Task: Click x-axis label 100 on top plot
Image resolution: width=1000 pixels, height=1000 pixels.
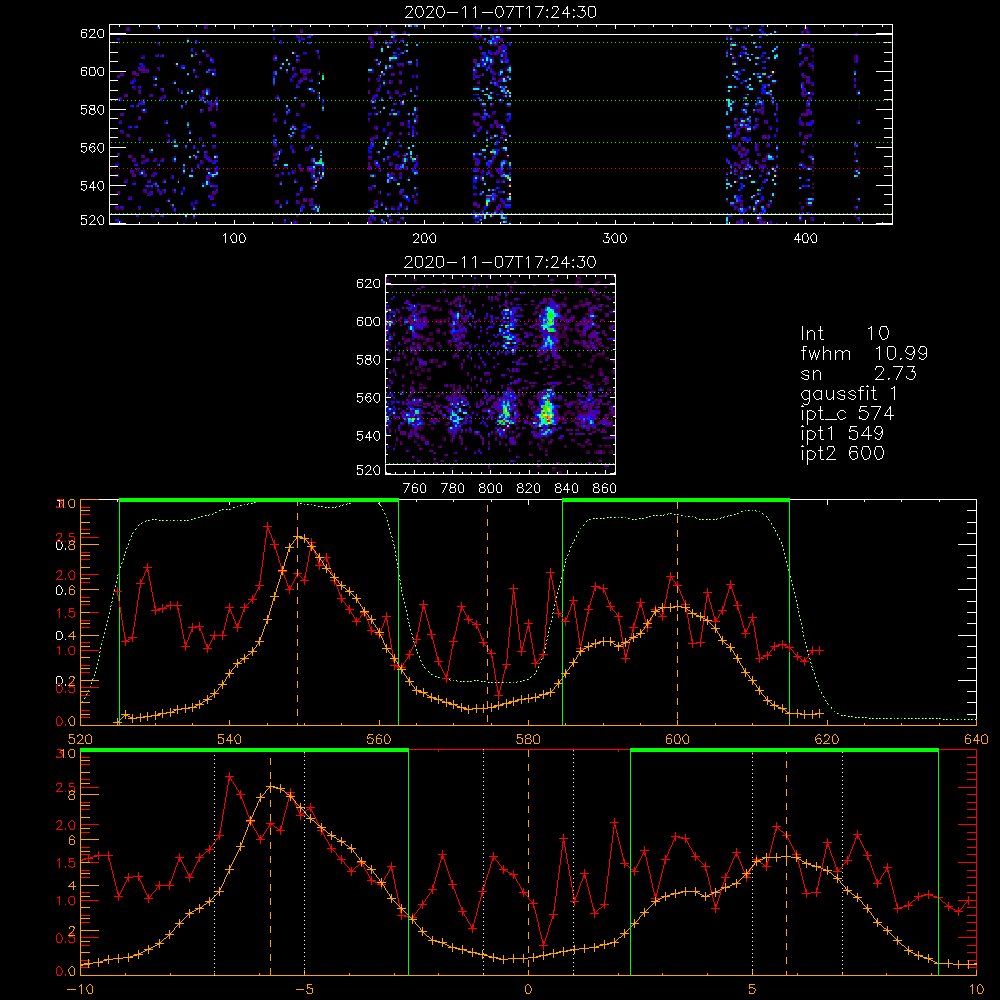Action: pyautogui.click(x=234, y=239)
